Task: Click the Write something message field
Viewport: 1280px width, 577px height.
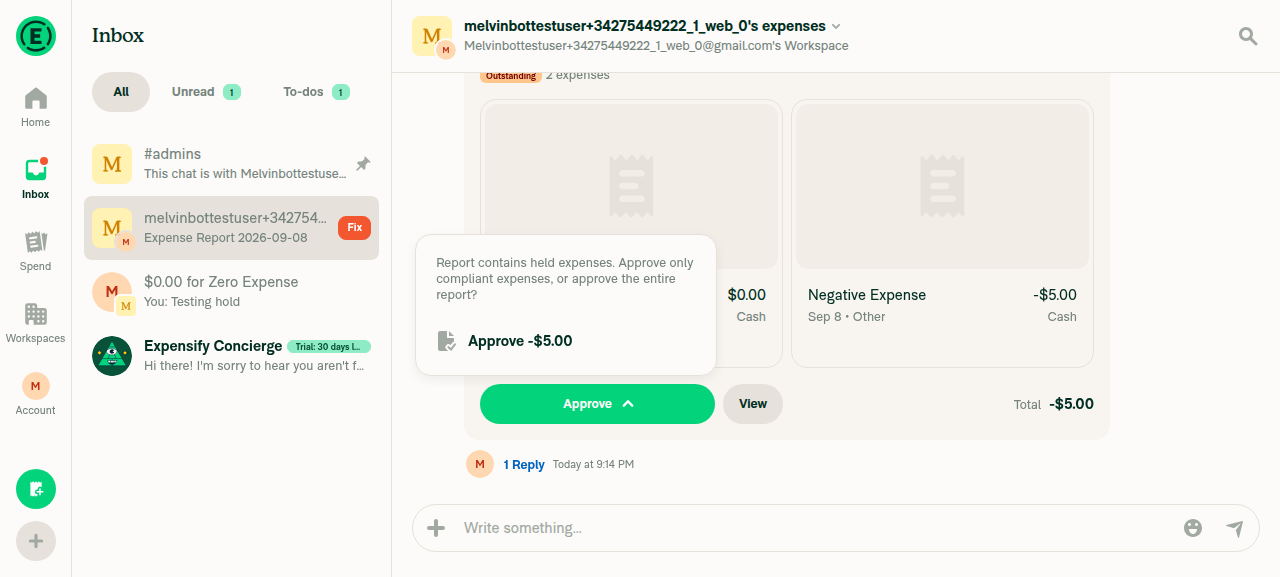Action: pos(815,528)
